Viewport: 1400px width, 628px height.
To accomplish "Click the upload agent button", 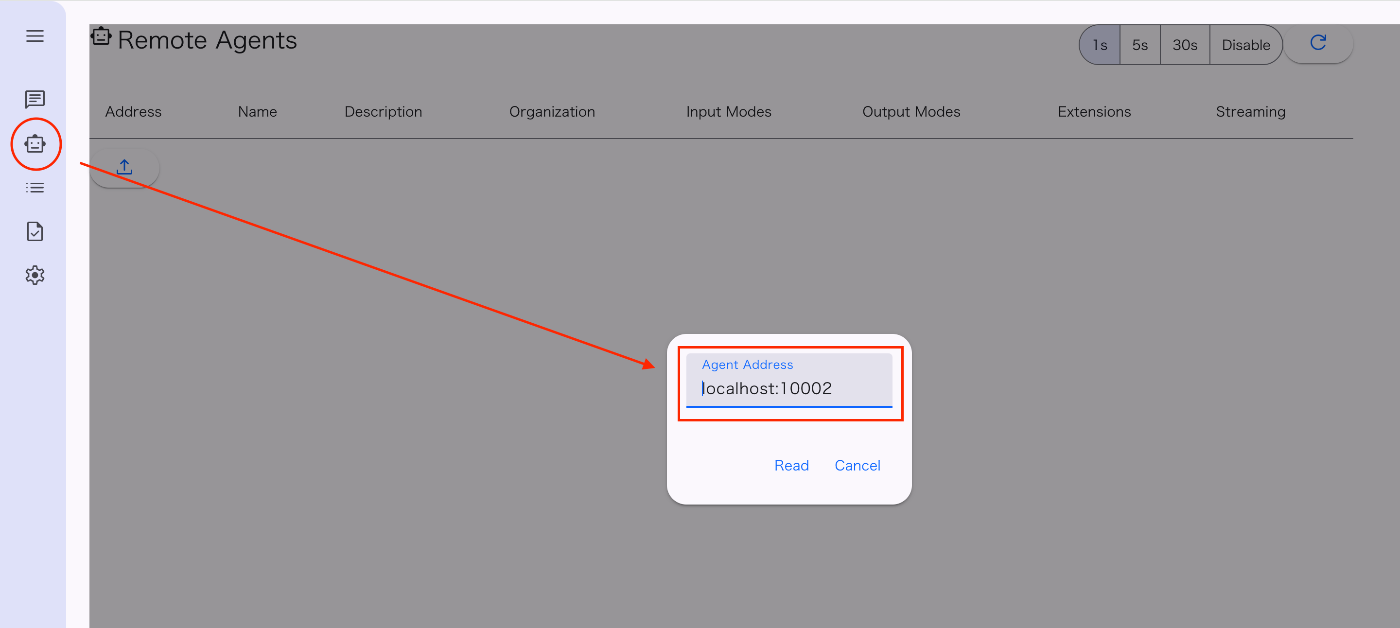I will coord(125,167).
